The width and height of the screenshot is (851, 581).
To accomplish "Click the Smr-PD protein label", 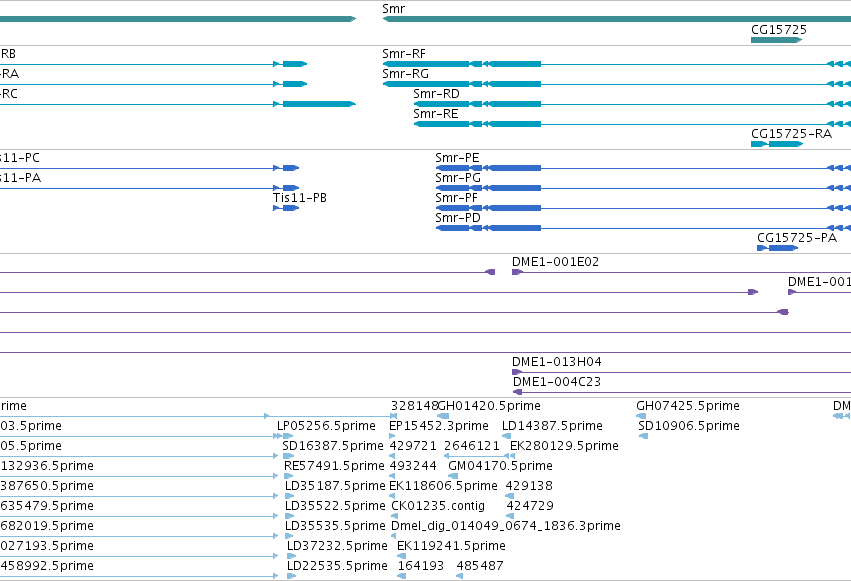I will (x=458, y=218).
